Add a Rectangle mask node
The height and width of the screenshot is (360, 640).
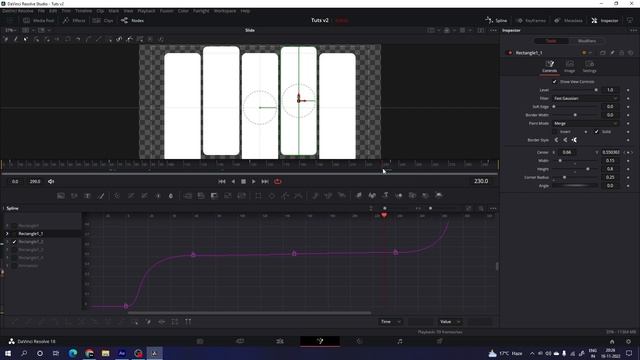point(258,196)
